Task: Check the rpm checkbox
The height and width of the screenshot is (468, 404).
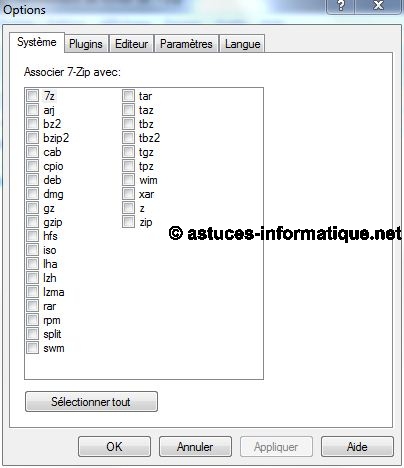Action: (x=33, y=320)
